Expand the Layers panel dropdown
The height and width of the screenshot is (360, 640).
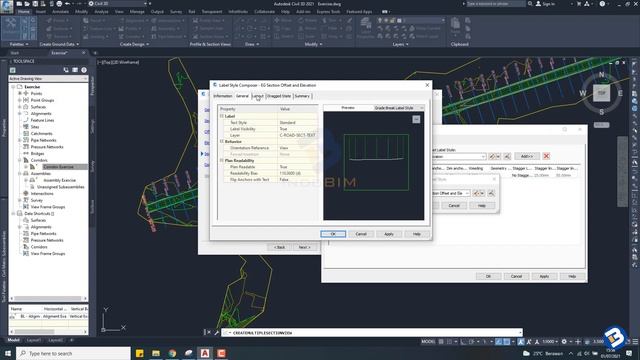[400, 44]
